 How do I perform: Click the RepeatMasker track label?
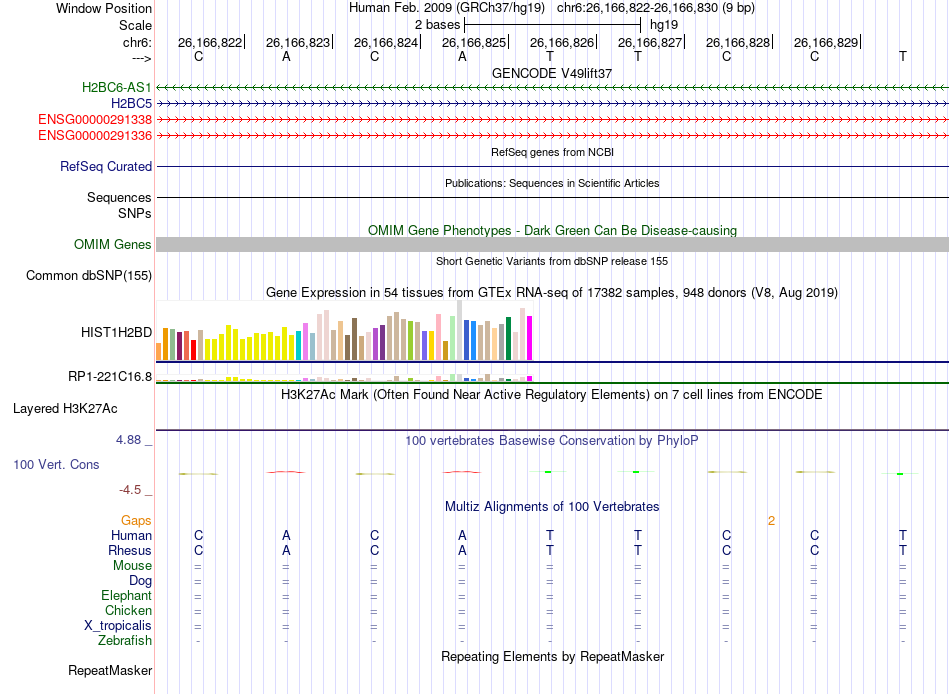(110, 670)
